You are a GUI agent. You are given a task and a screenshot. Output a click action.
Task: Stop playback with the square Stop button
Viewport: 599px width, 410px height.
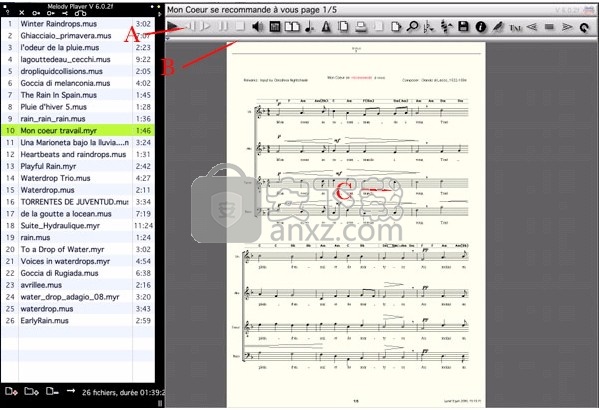[240, 26]
